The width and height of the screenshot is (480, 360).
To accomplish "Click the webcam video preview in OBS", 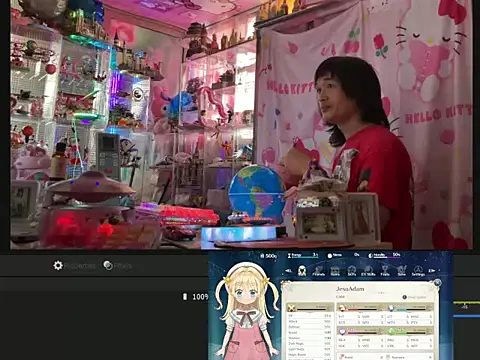I will [x=241, y=124].
